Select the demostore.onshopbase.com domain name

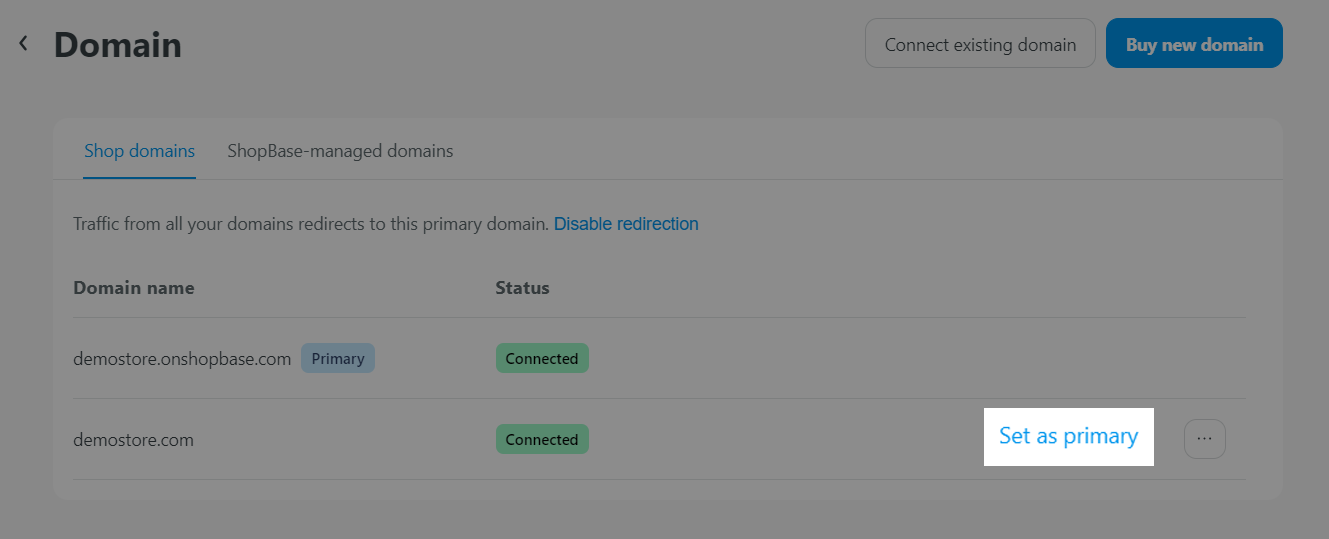[x=182, y=359]
